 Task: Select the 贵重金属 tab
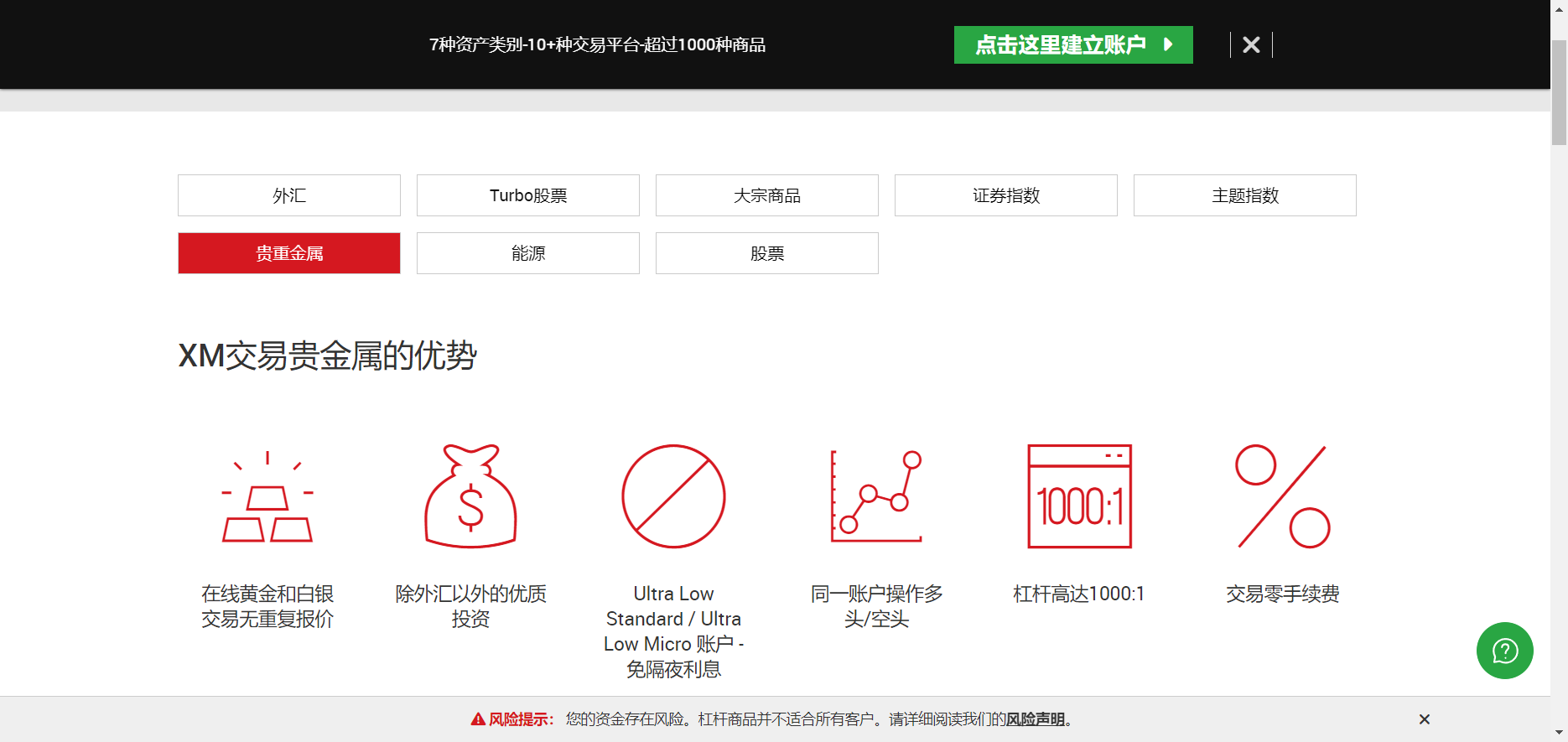tap(289, 253)
